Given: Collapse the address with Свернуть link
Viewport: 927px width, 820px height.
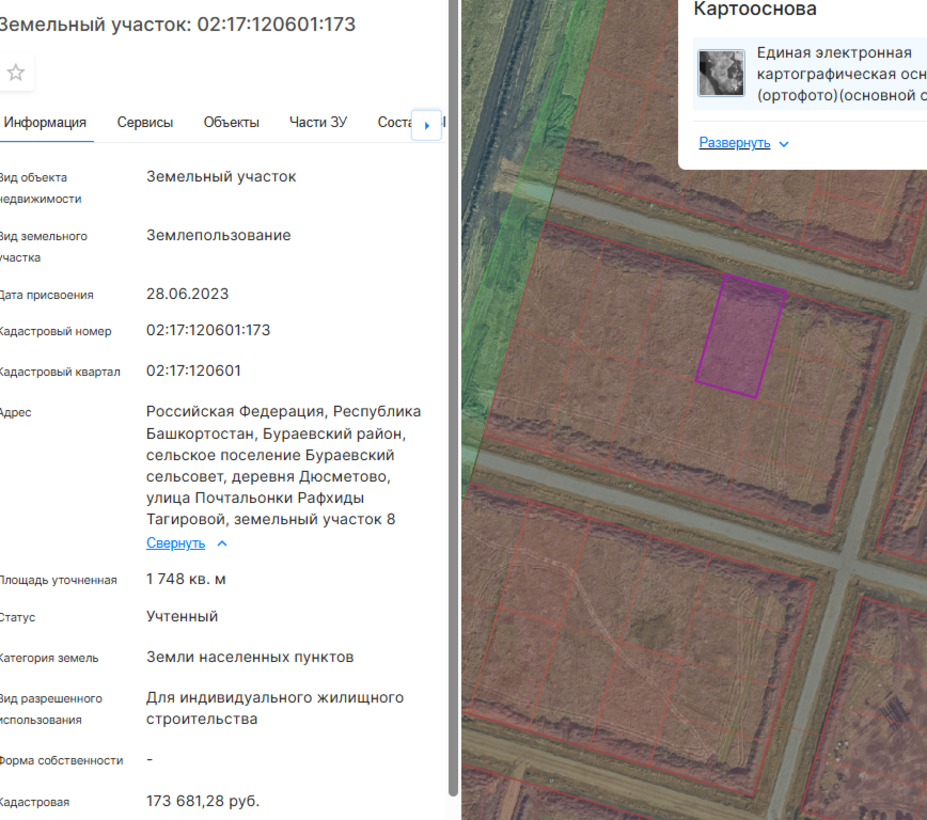Looking at the screenshot, I should point(175,544).
